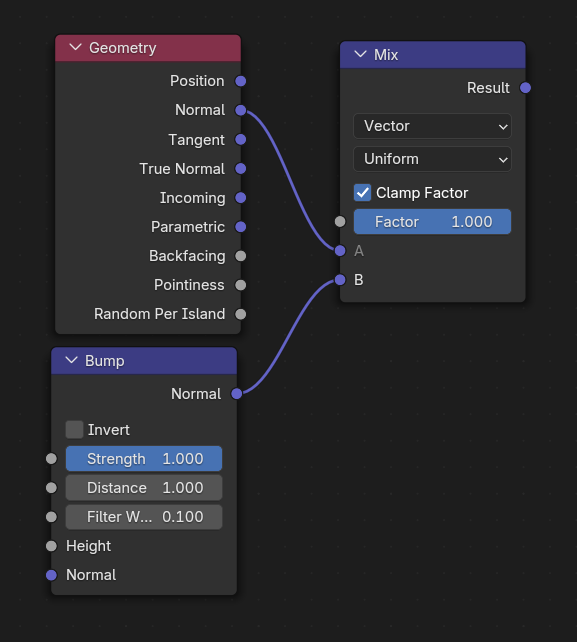
Task: Collapse the Geometry node with its chevron
Action: pos(75,47)
